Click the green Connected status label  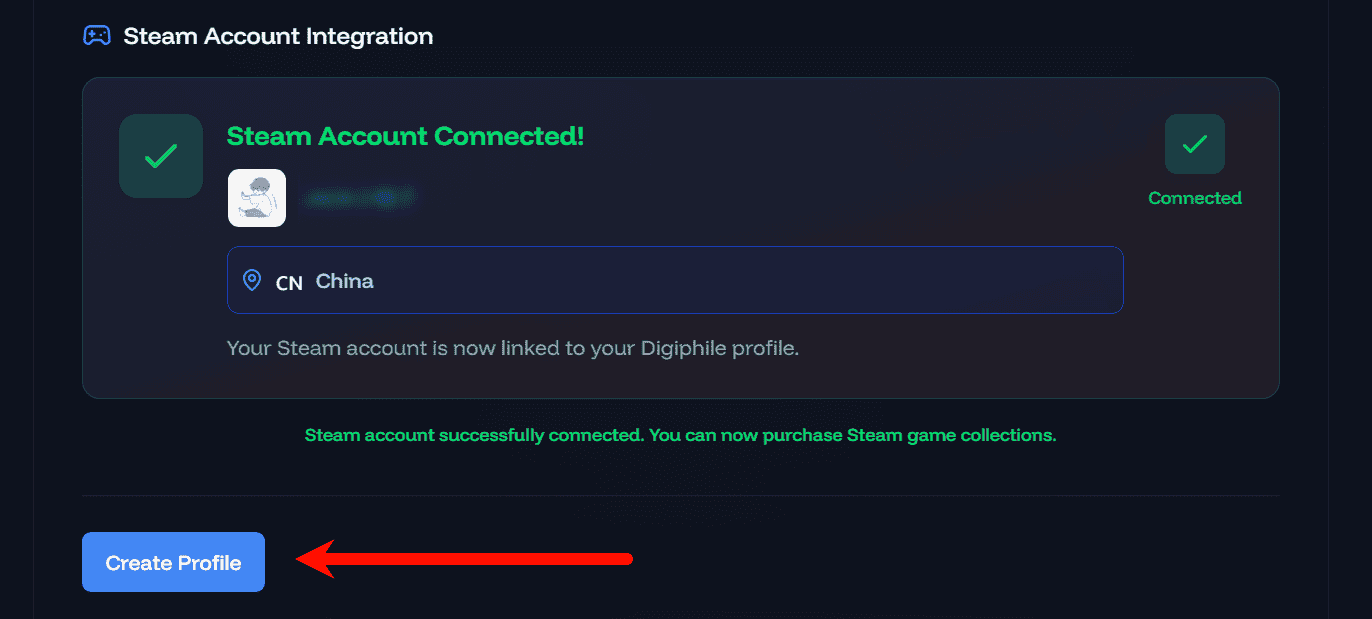tap(1194, 198)
